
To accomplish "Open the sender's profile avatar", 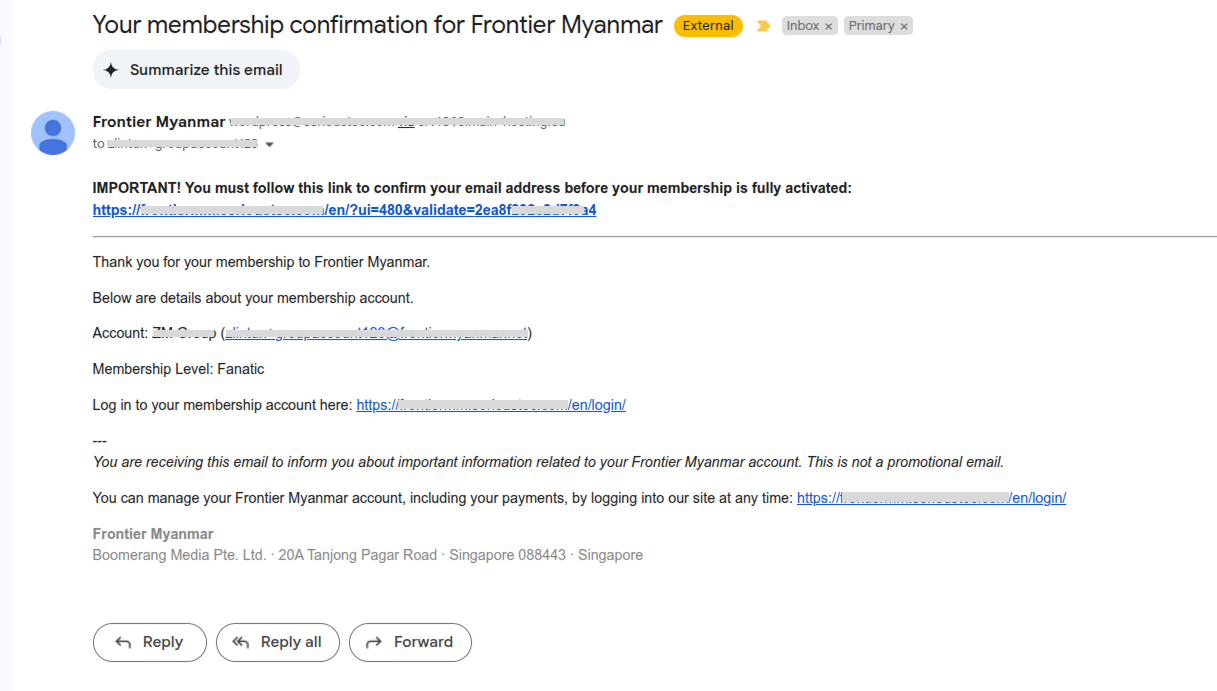I will tap(52, 132).
